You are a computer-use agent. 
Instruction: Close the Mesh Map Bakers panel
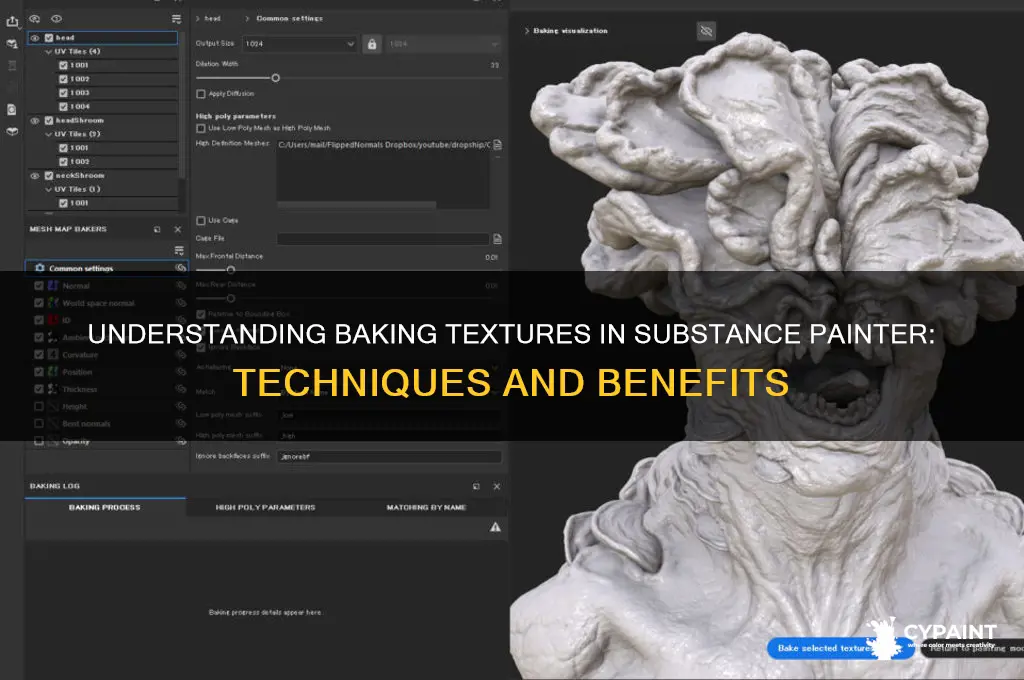click(178, 229)
